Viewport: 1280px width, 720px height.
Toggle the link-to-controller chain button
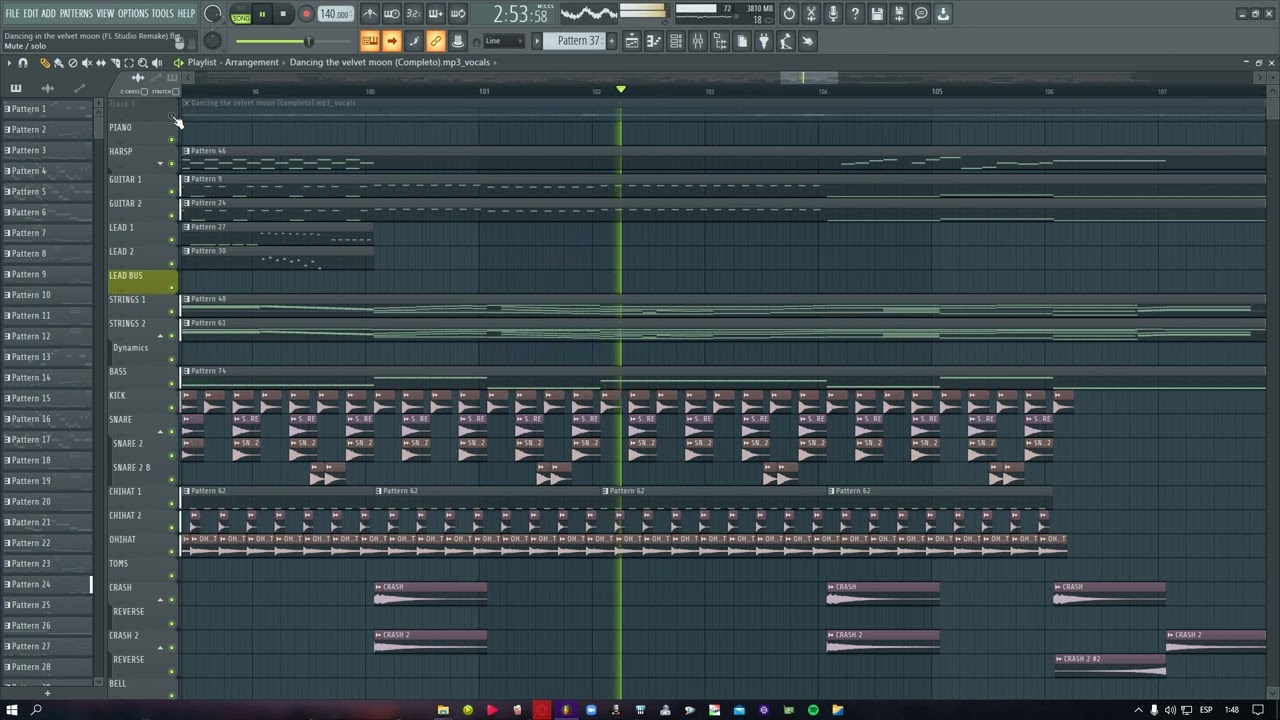coord(436,41)
